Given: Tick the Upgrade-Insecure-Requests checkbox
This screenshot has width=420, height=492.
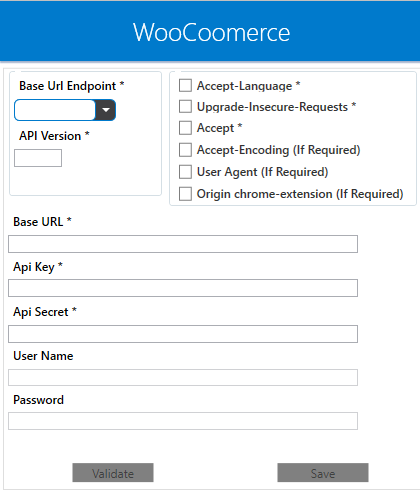Looking at the screenshot, I should (x=185, y=107).
